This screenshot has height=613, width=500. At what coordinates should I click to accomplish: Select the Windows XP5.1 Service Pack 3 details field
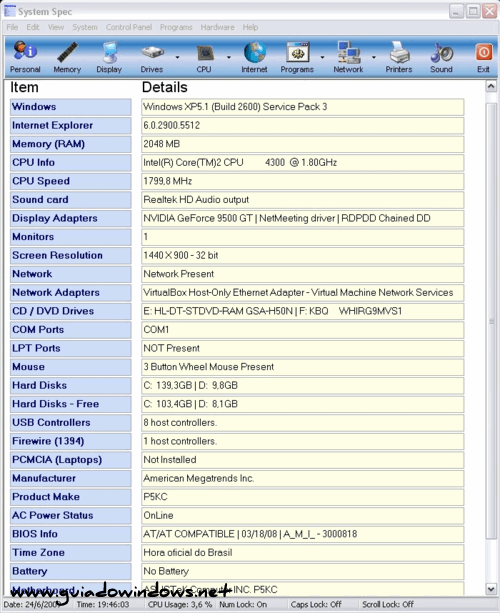(x=303, y=107)
